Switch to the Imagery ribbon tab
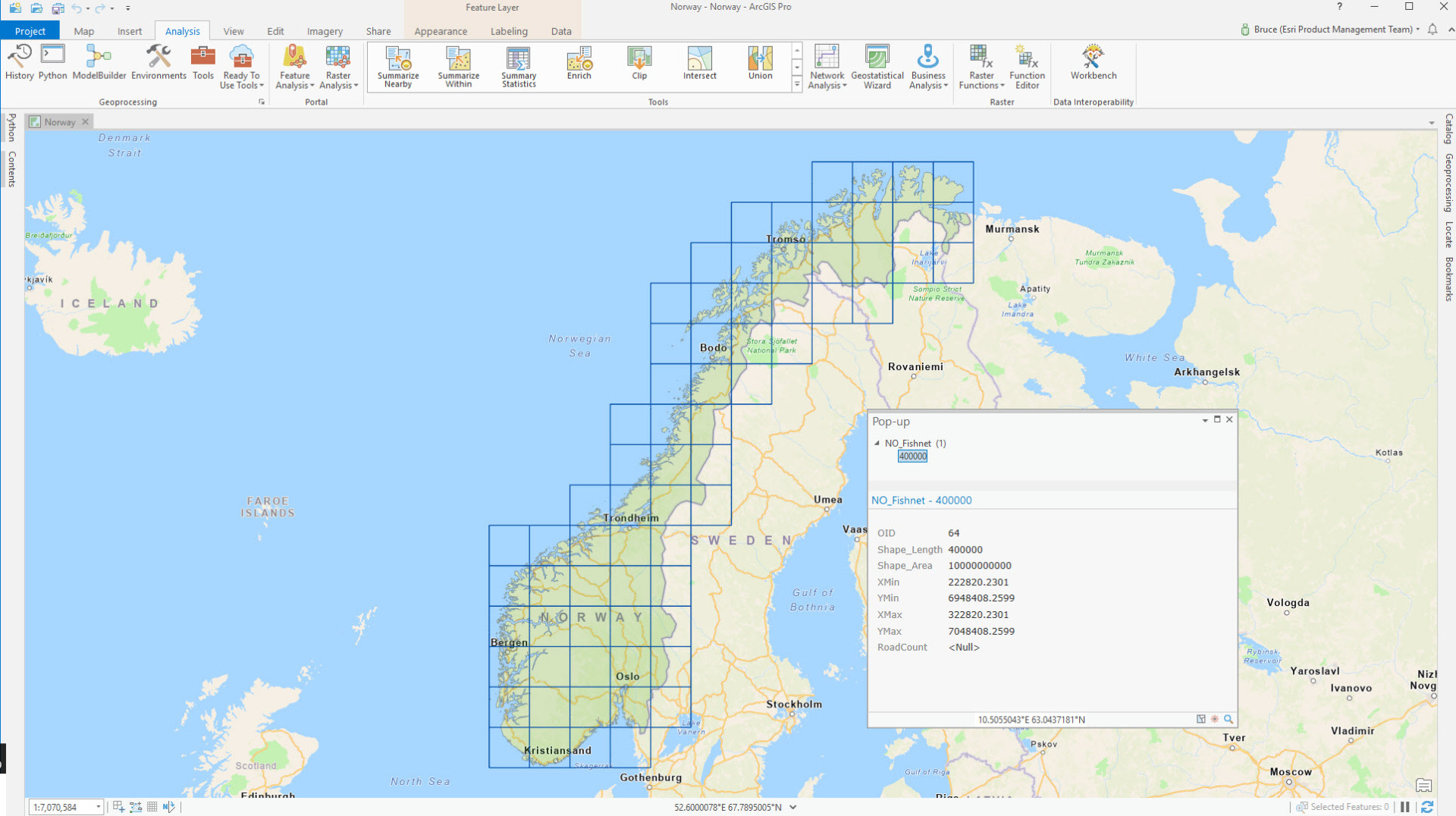The image size is (1456, 816). point(325,31)
